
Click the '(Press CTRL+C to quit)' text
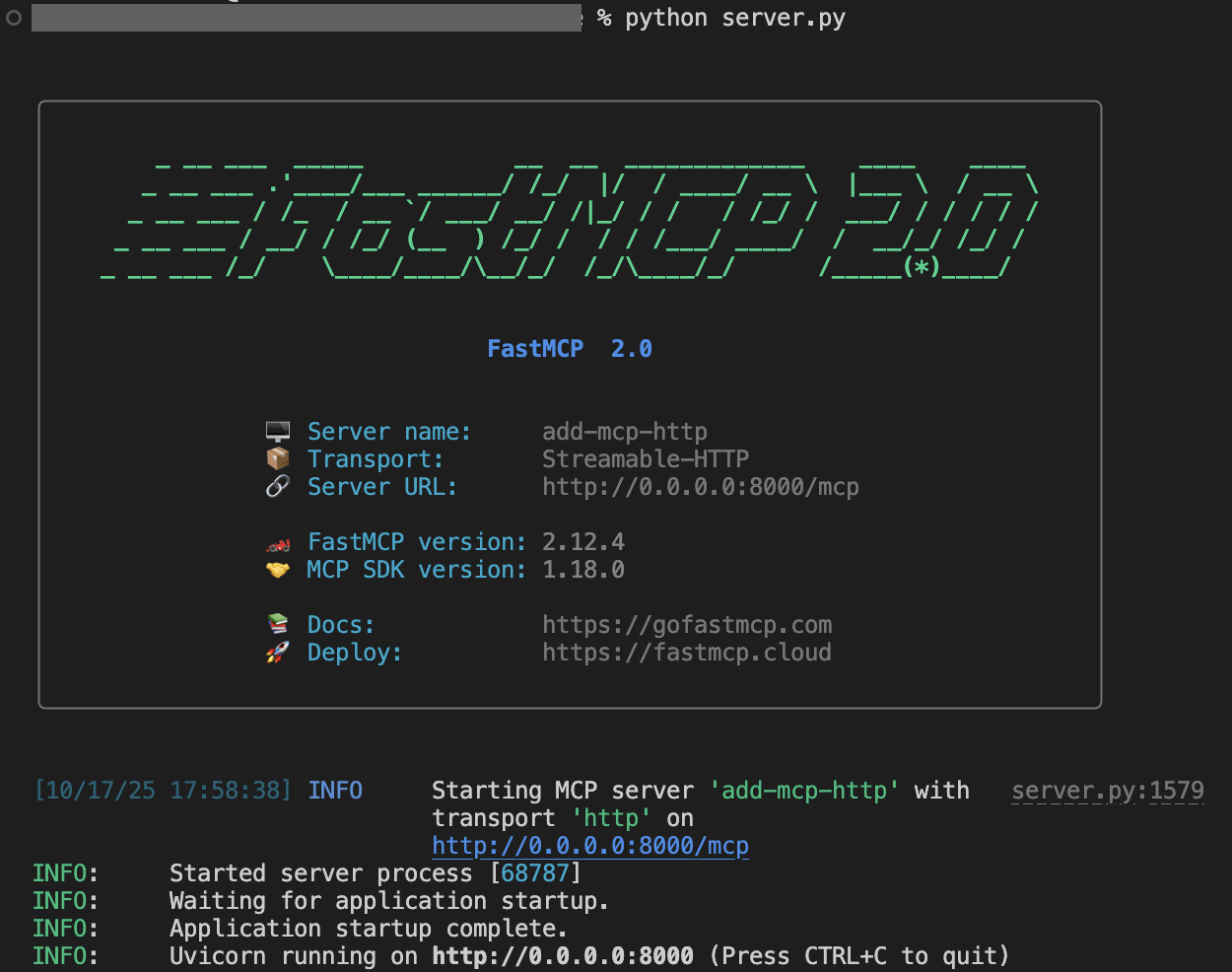(x=859, y=956)
